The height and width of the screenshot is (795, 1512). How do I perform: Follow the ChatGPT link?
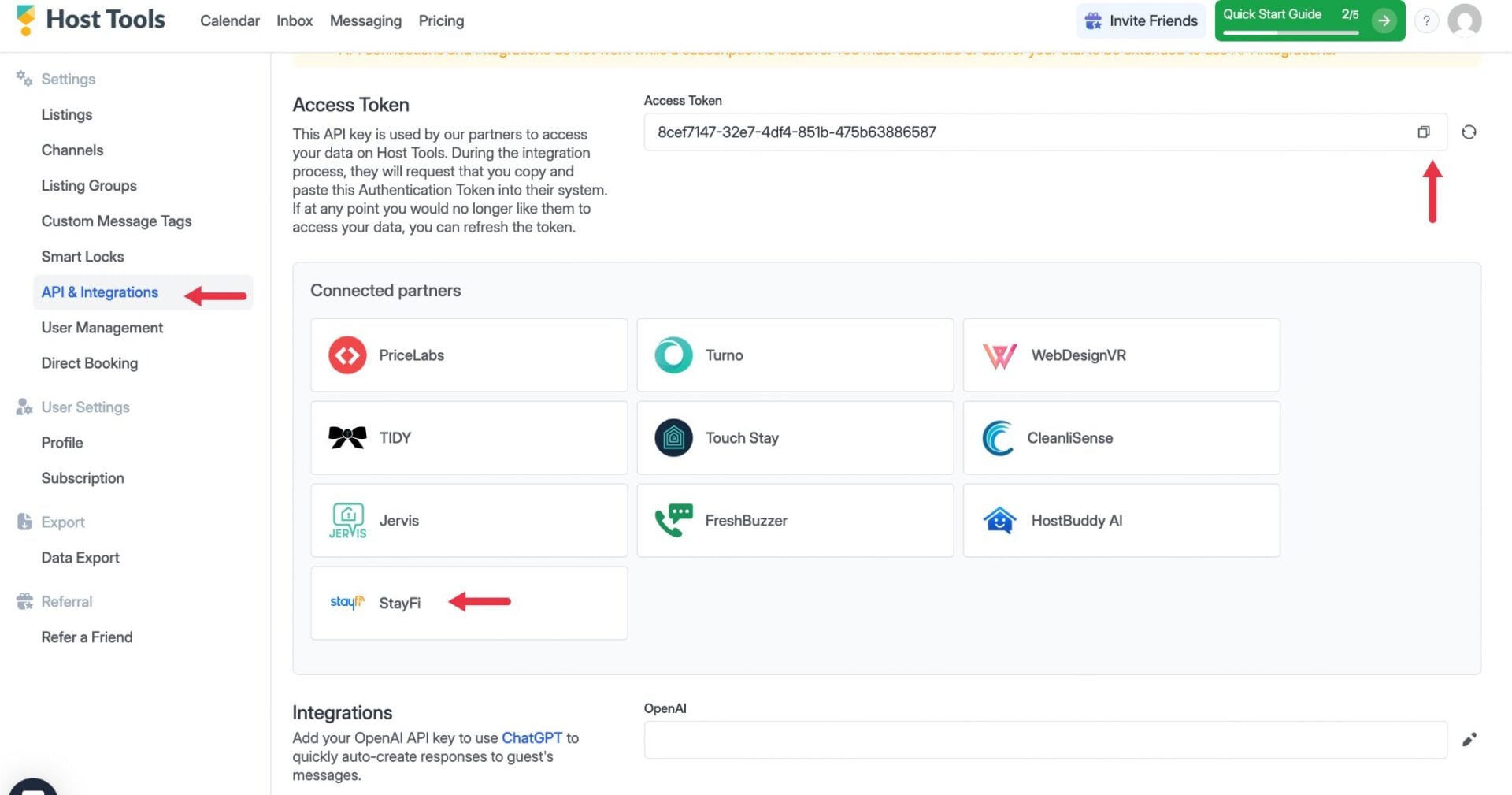point(532,738)
